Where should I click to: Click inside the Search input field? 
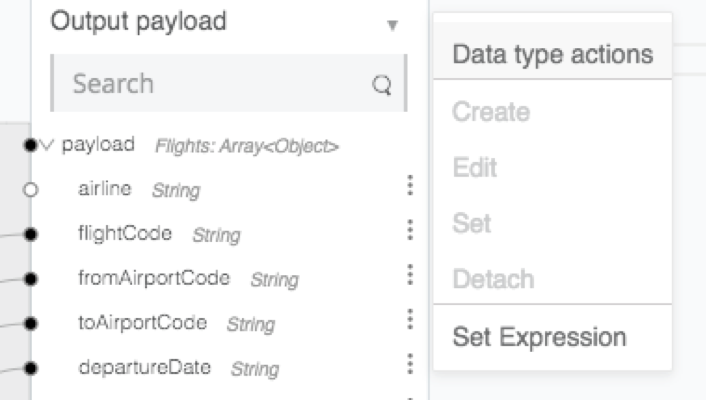(x=229, y=83)
